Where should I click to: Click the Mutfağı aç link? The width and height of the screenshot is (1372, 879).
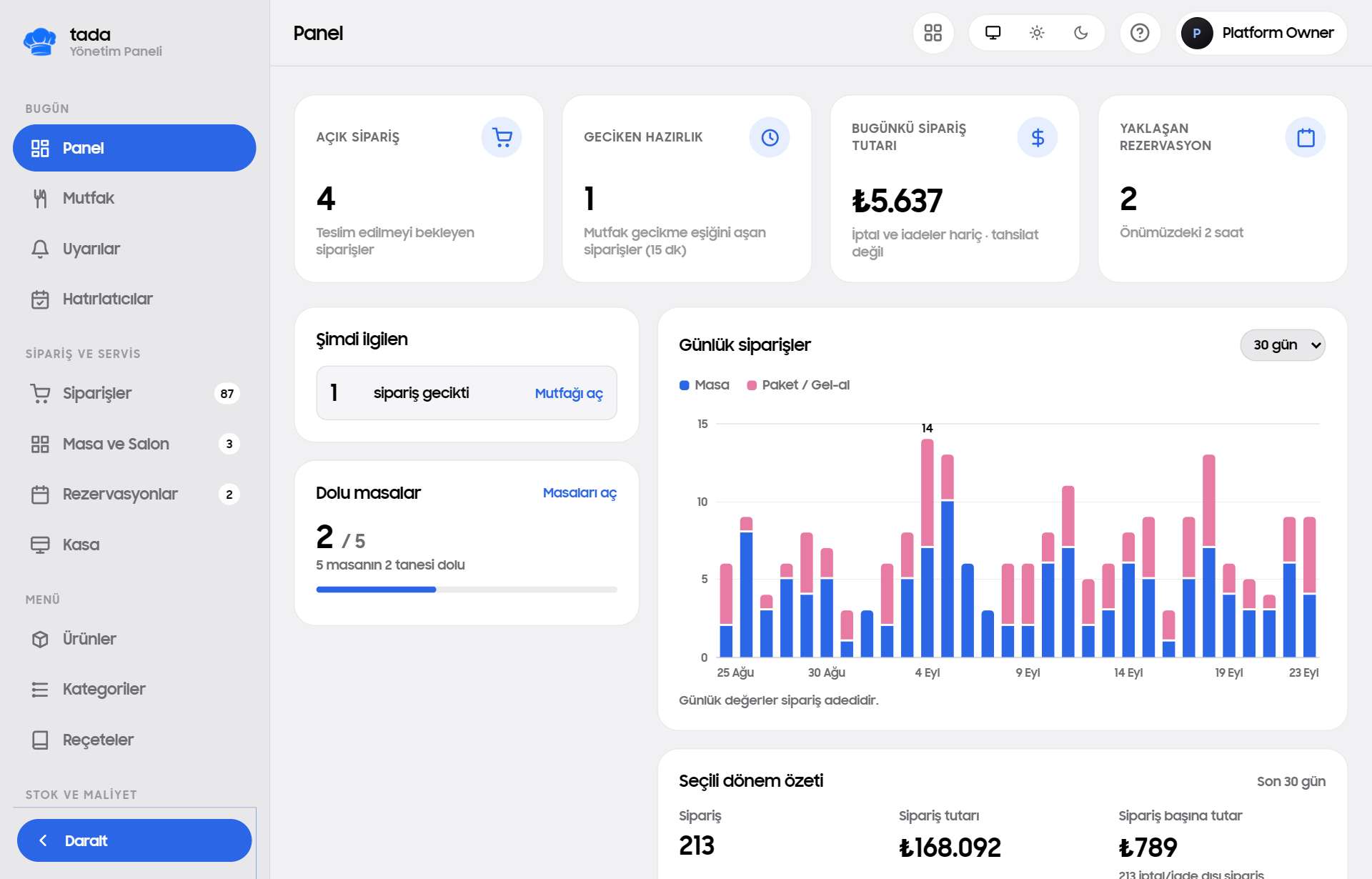pyautogui.click(x=569, y=393)
